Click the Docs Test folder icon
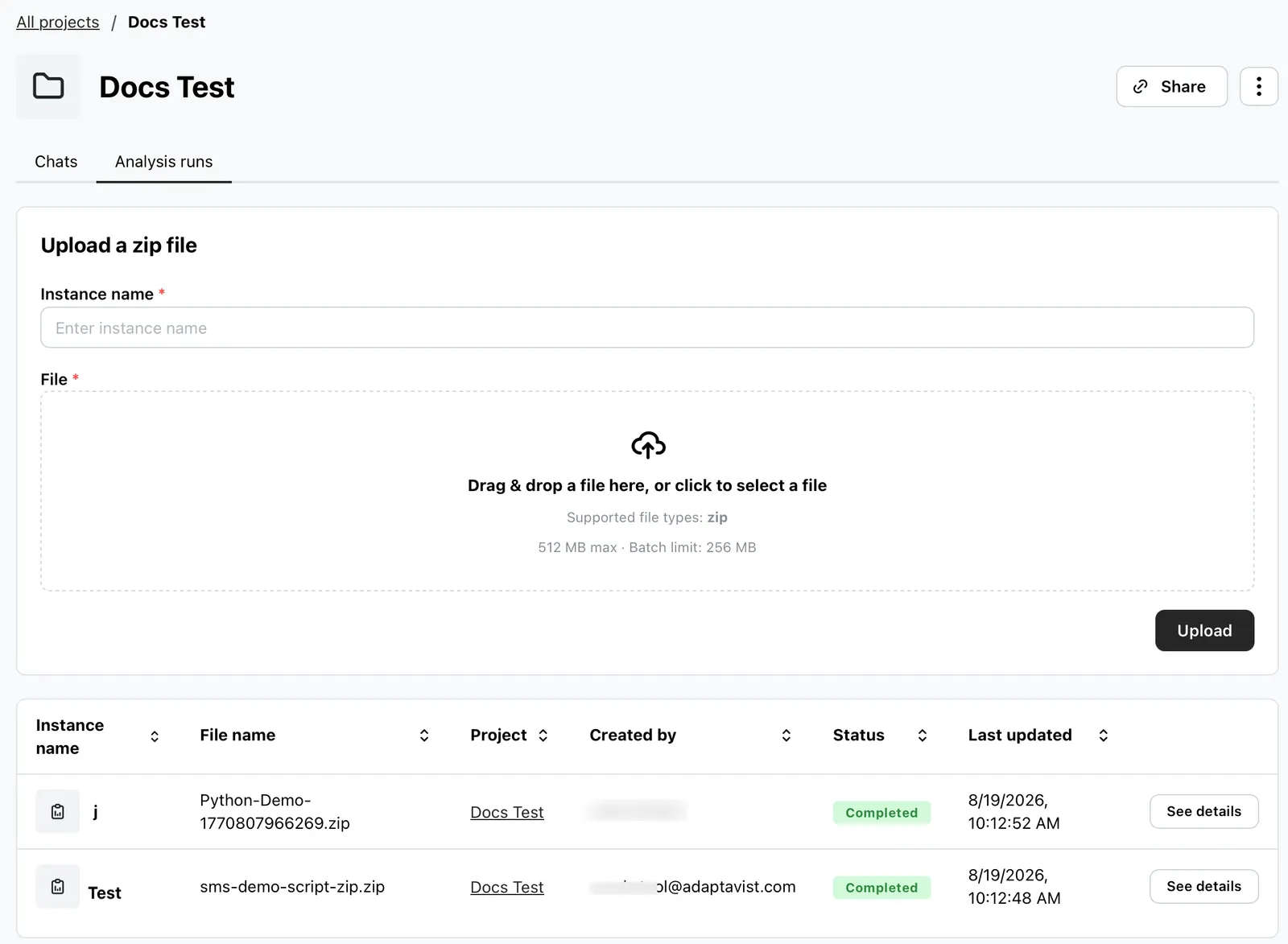The height and width of the screenshot is (944, 1288). (48, 86)
